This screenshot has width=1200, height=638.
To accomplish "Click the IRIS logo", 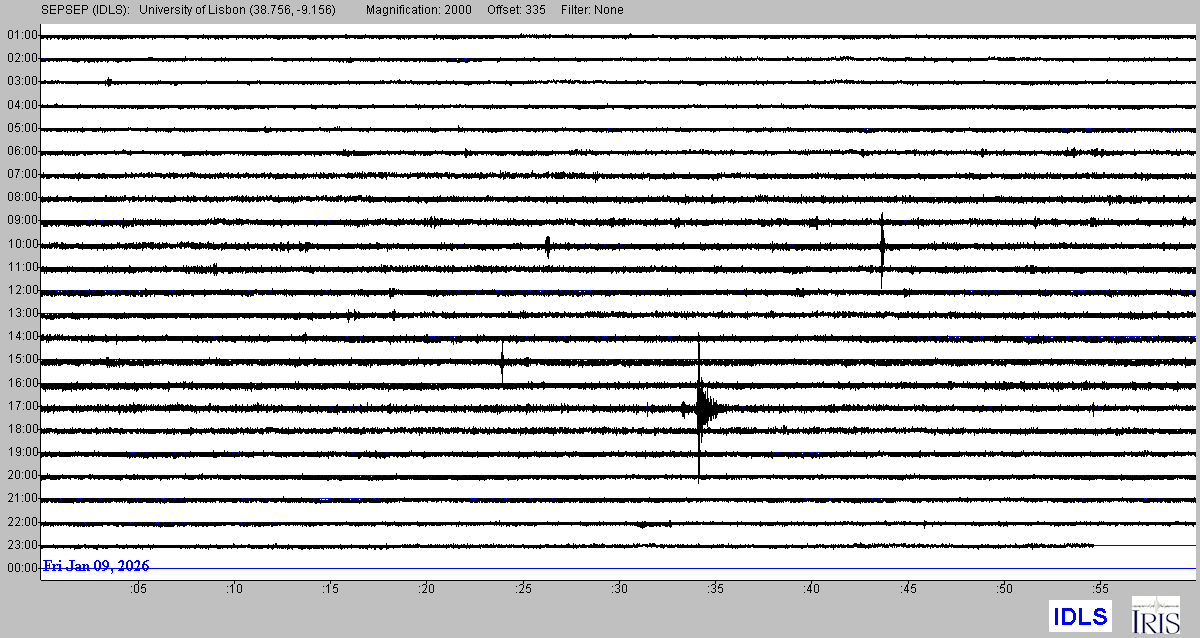I will pos(1154,615).
